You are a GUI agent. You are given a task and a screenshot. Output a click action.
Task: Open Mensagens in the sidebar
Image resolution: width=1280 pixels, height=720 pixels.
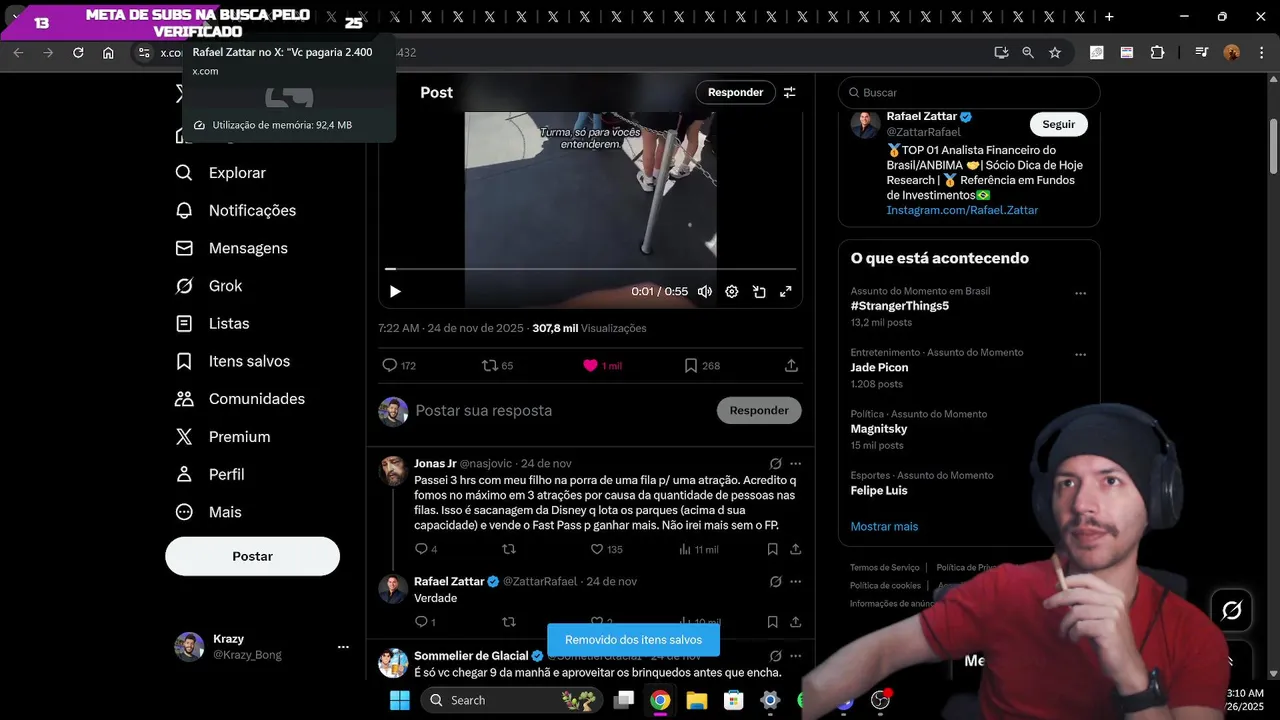pyautogui.click(x=231, y=248)
